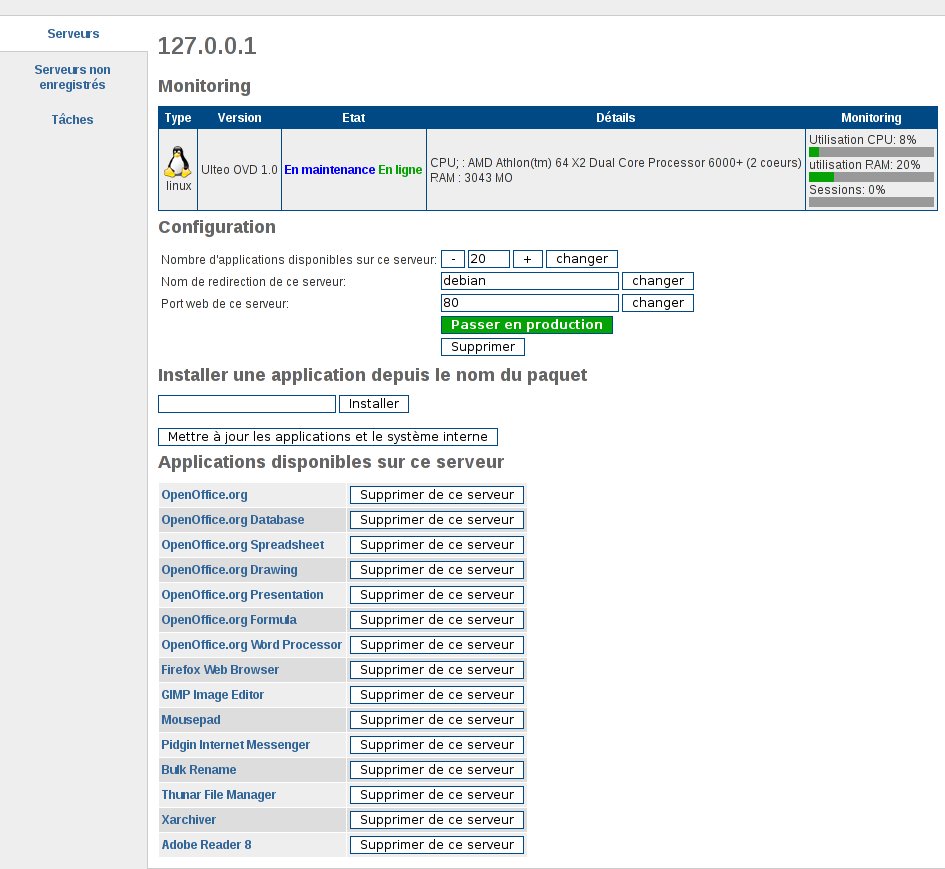Screen dimensions: 945x869
Task: Click the Supprimer server button
Action: point(483,347)
